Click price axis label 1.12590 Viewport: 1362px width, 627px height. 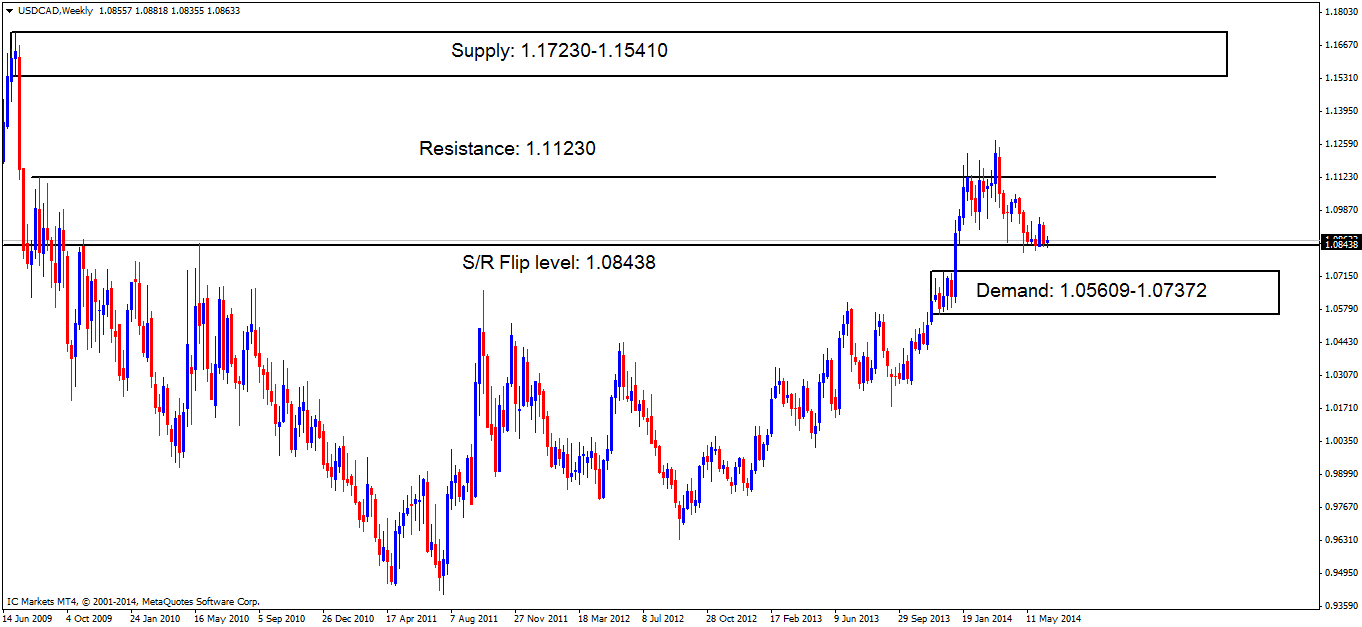1340,144
